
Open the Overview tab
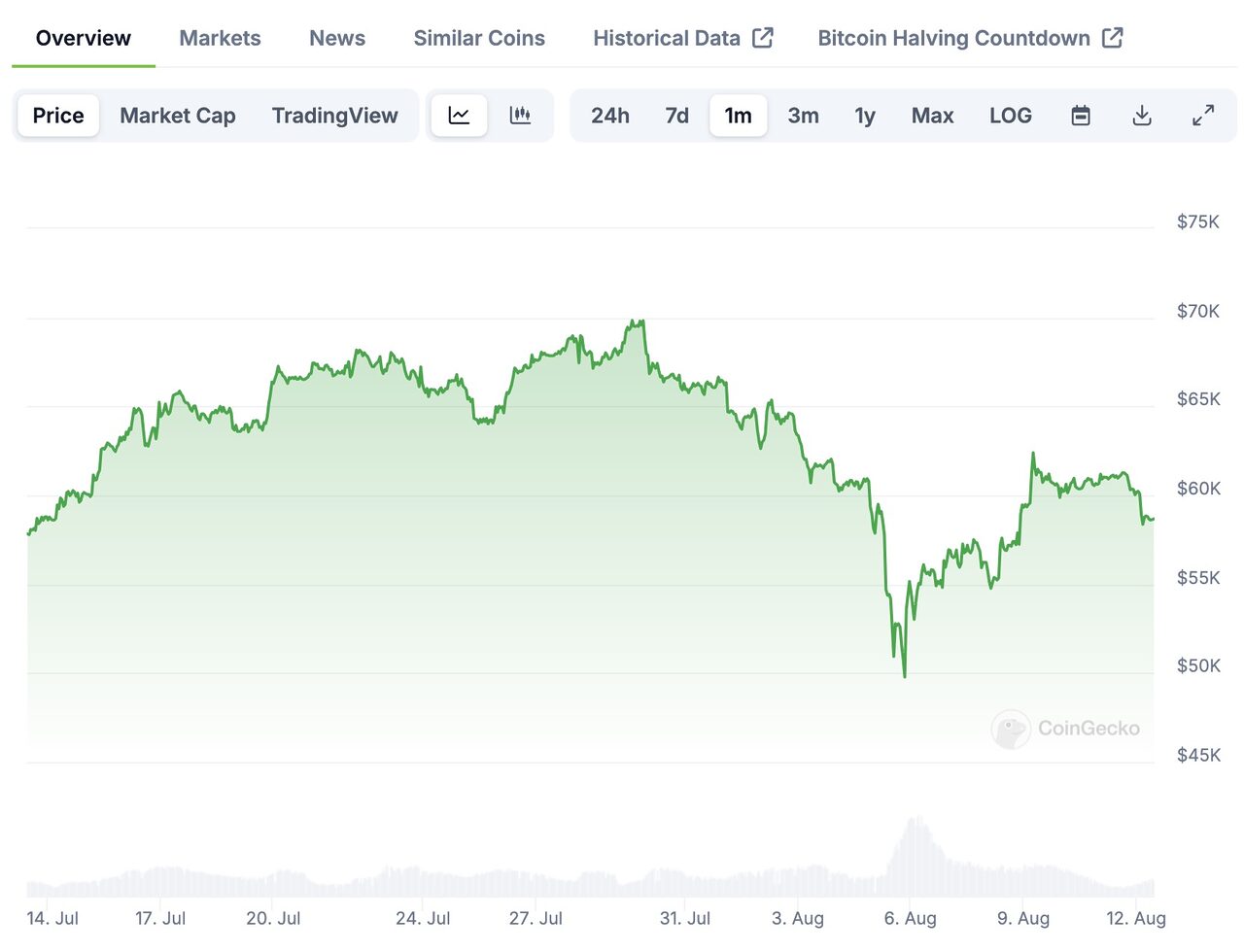click(84, 38)
